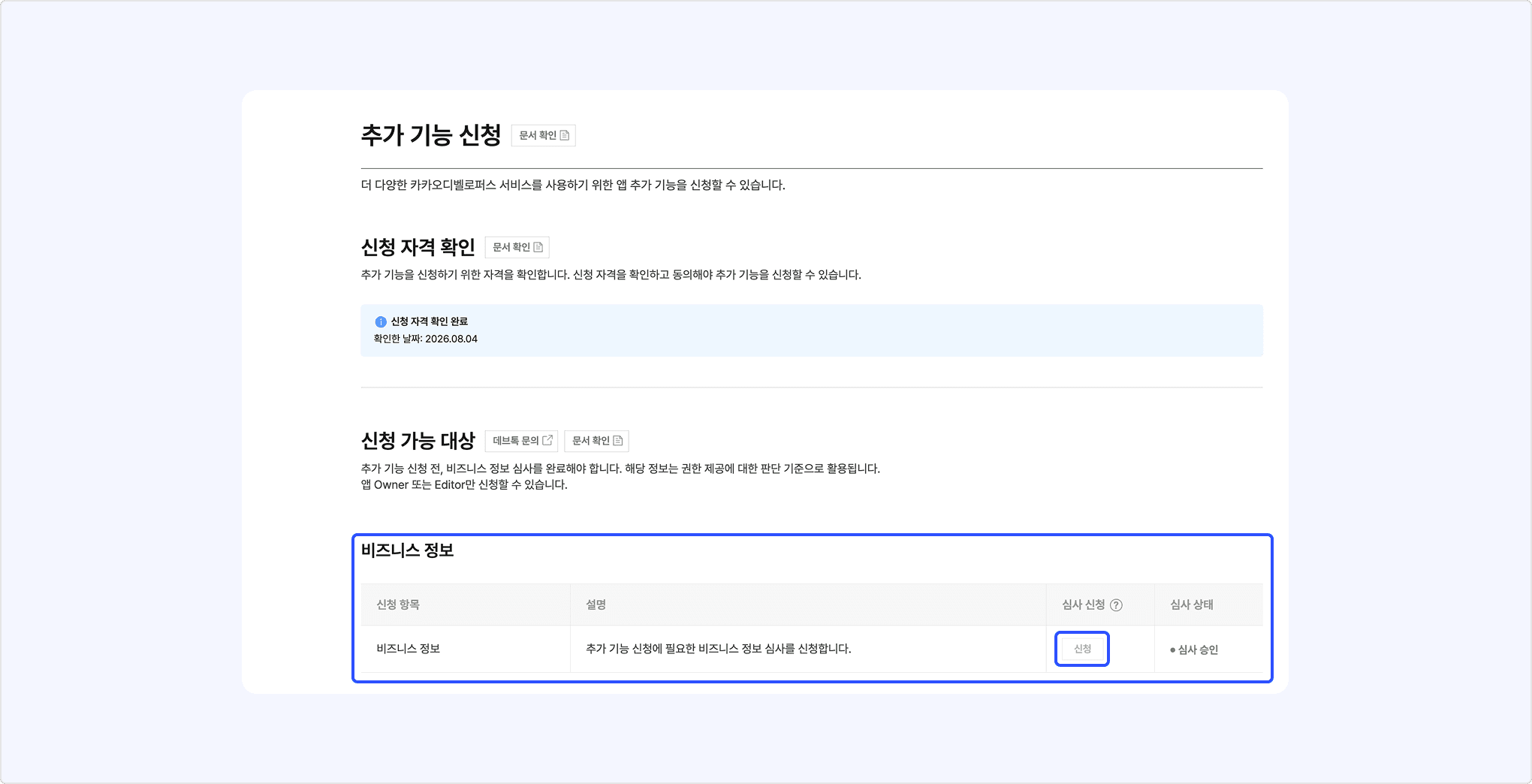1532x784 pixels.
Task: Click the 신청 가능 대상 section heading
Action: (x=418, y=441)
